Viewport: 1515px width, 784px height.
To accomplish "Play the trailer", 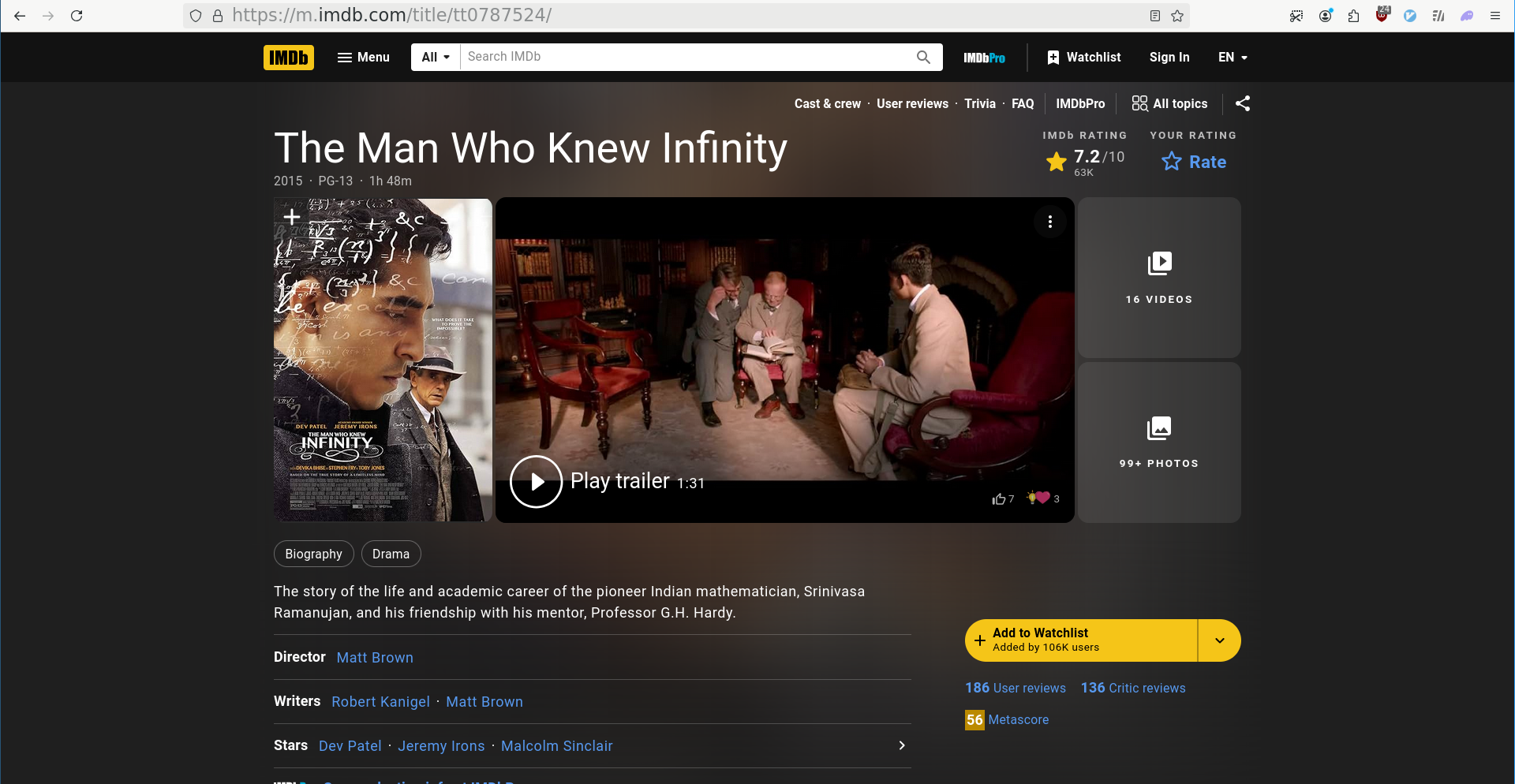I will click(x=537, y=482).
